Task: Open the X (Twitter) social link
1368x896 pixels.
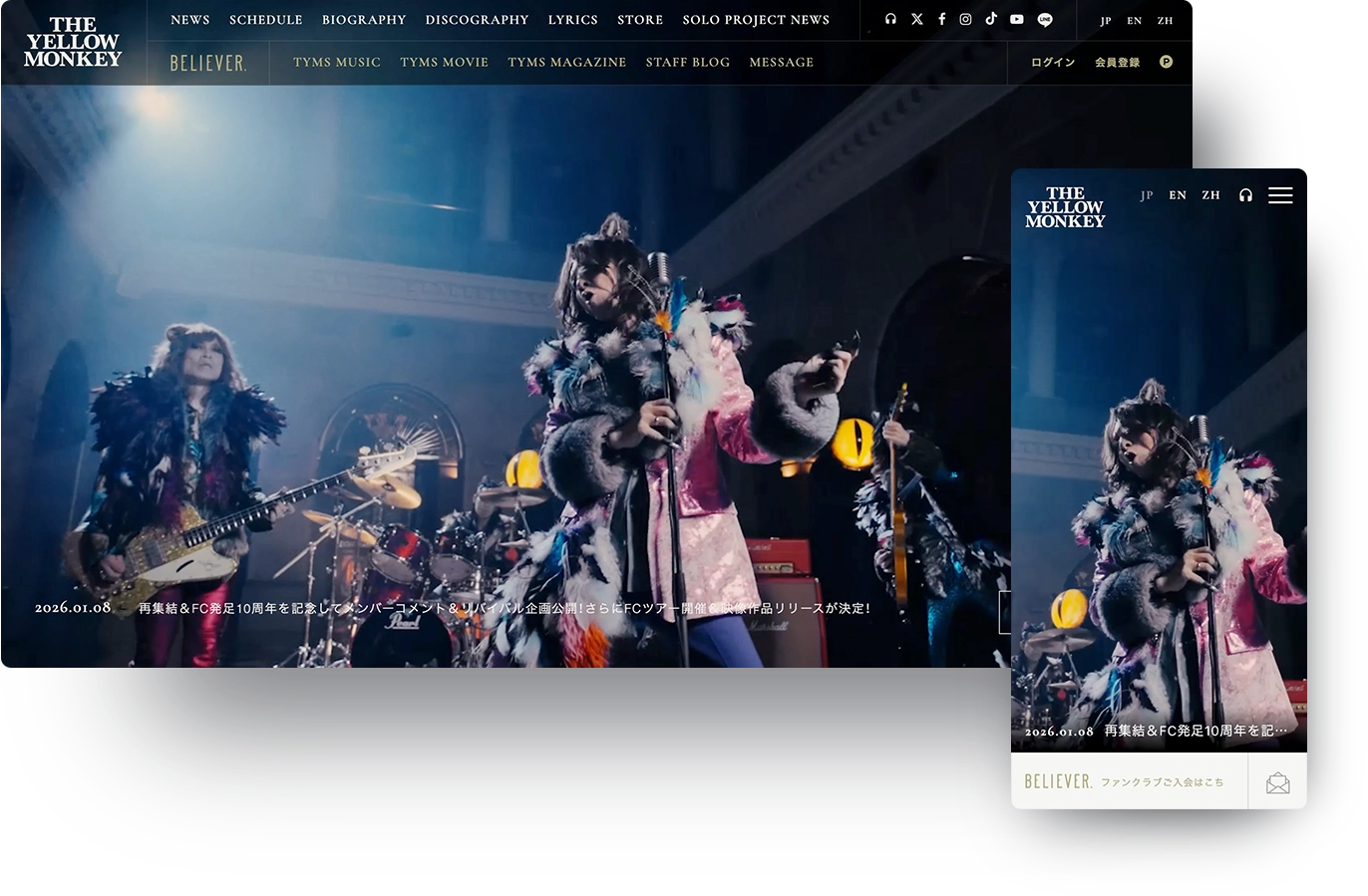Action: 916,19
